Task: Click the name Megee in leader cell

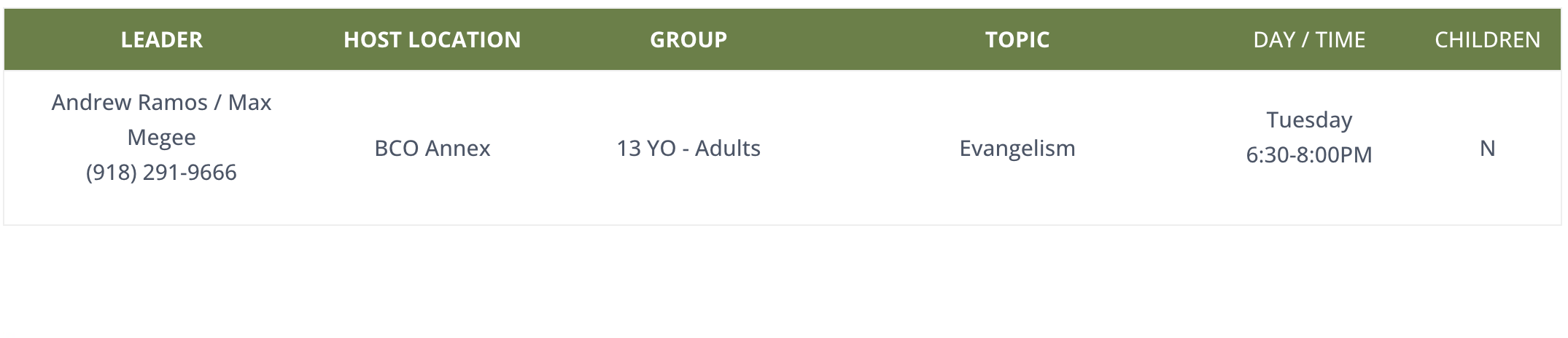Action: click(x=161, y=138)
